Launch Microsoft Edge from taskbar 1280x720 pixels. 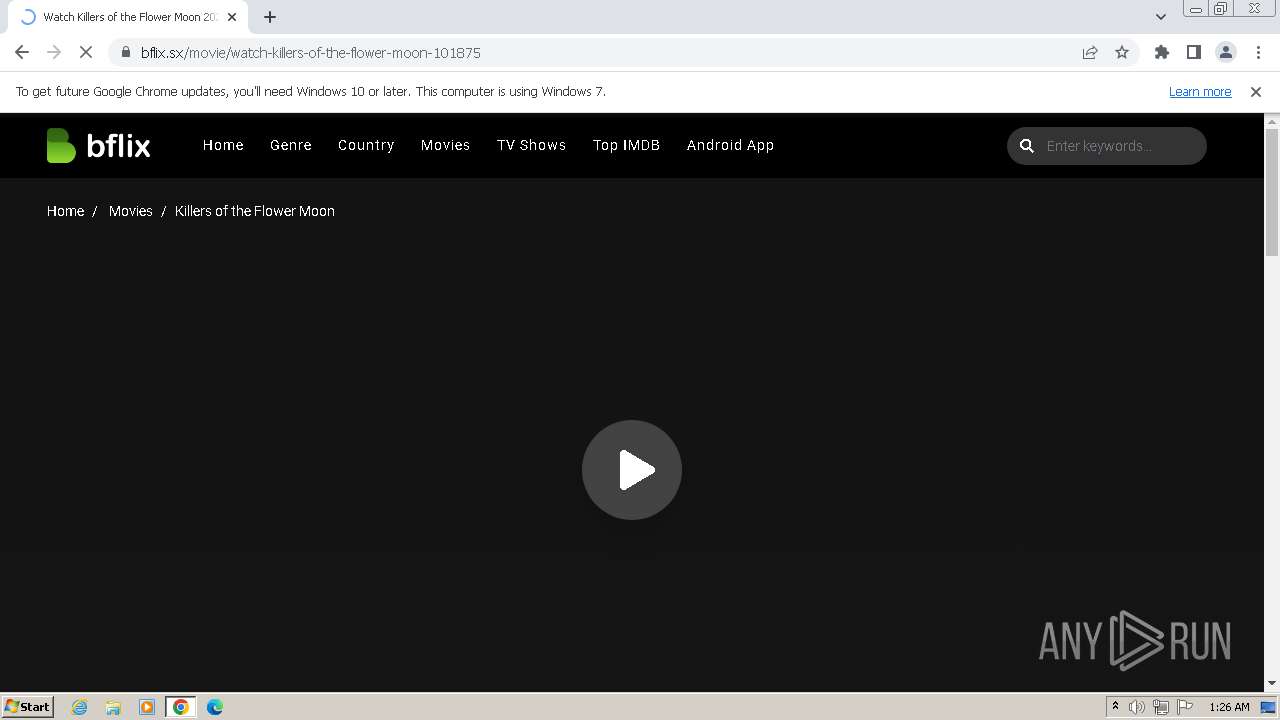[215, 707]
